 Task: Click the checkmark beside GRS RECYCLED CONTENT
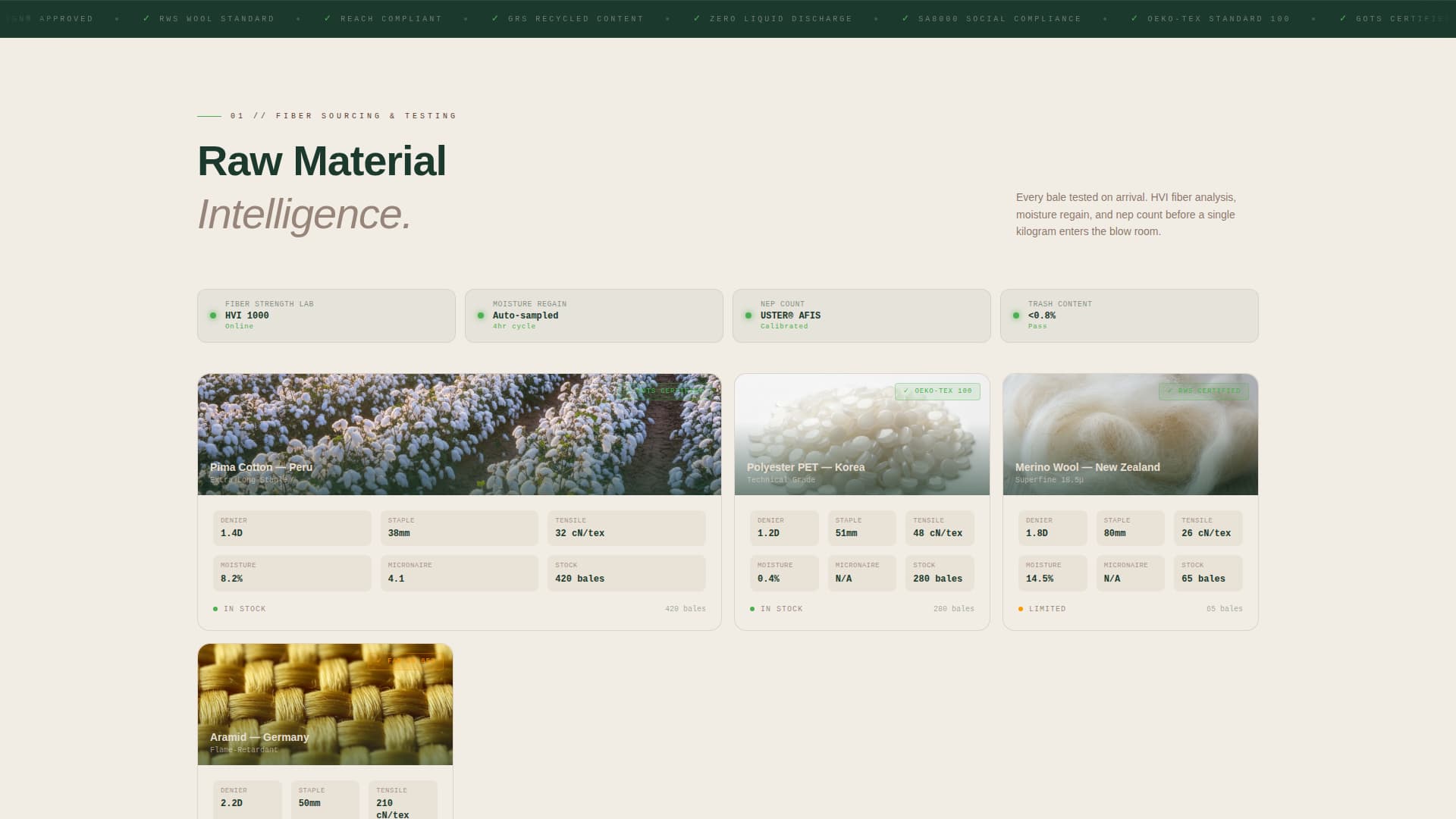point(494,18)
